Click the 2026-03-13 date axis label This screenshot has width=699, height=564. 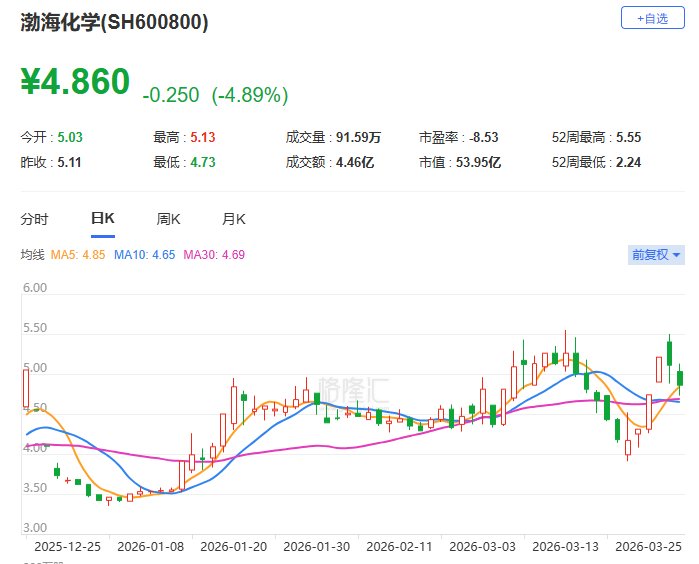click(565, 547)
